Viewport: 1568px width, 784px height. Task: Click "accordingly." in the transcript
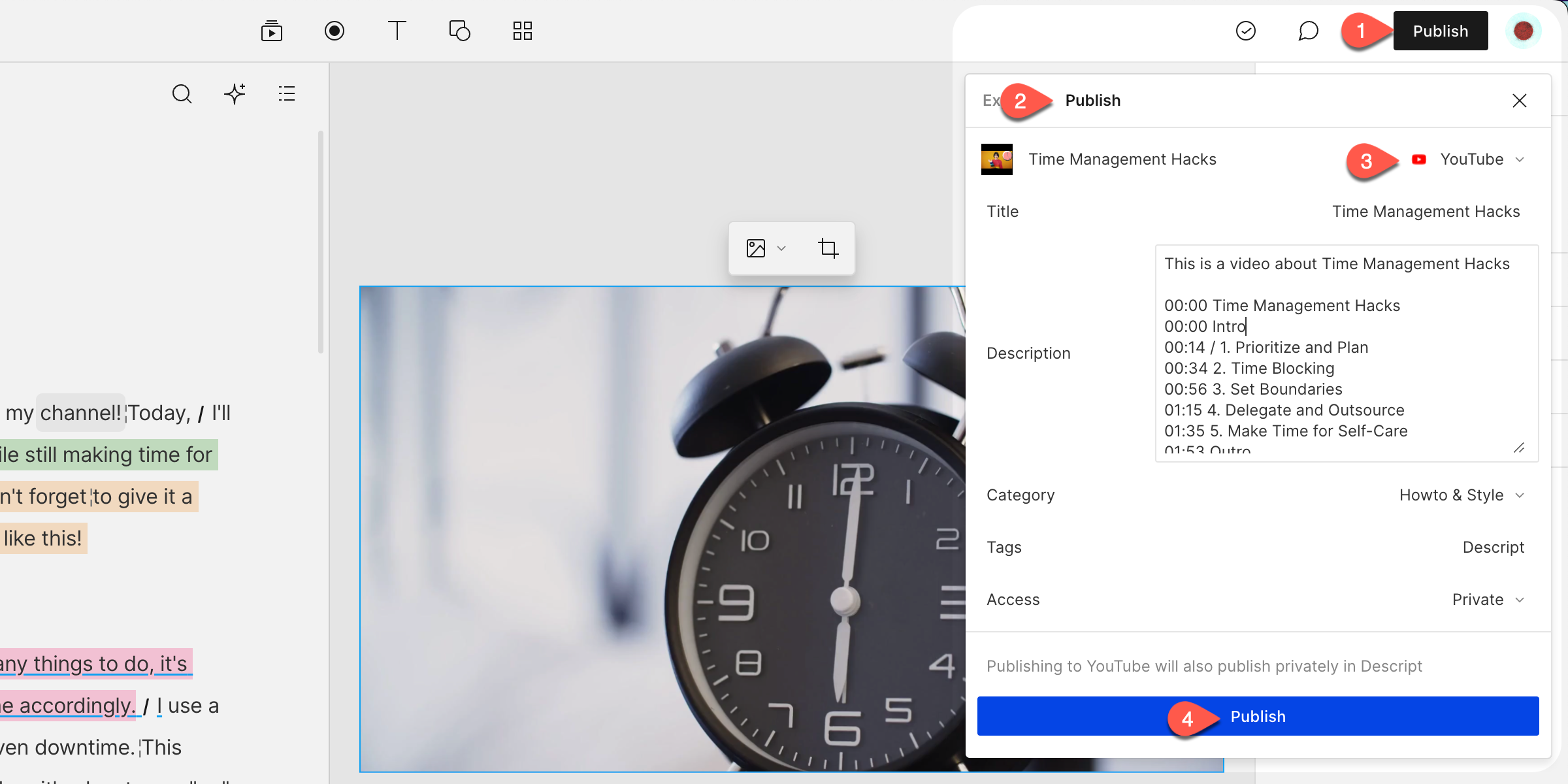[x=77, y=706]
